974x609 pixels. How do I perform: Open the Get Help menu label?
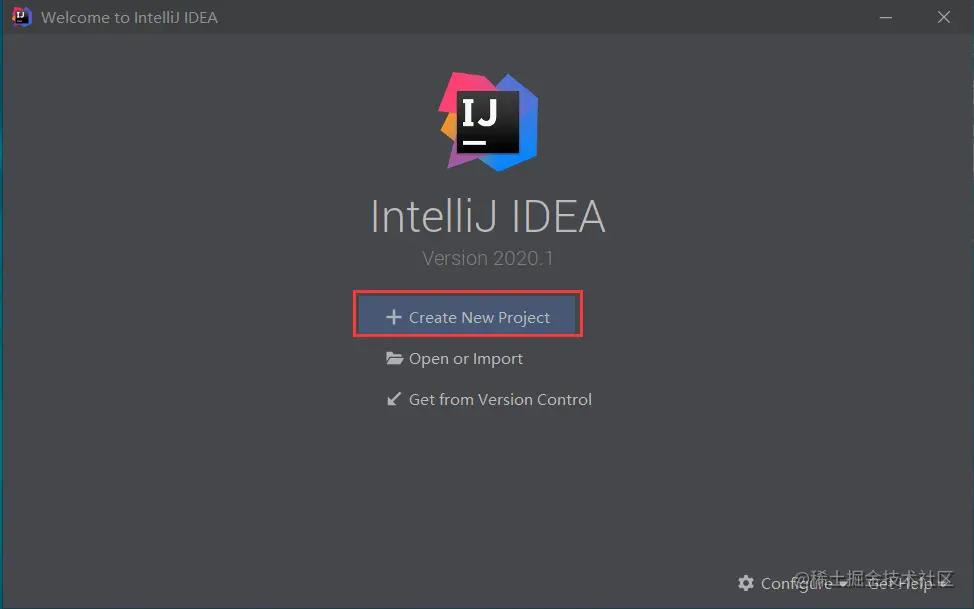tap(900, 584)
